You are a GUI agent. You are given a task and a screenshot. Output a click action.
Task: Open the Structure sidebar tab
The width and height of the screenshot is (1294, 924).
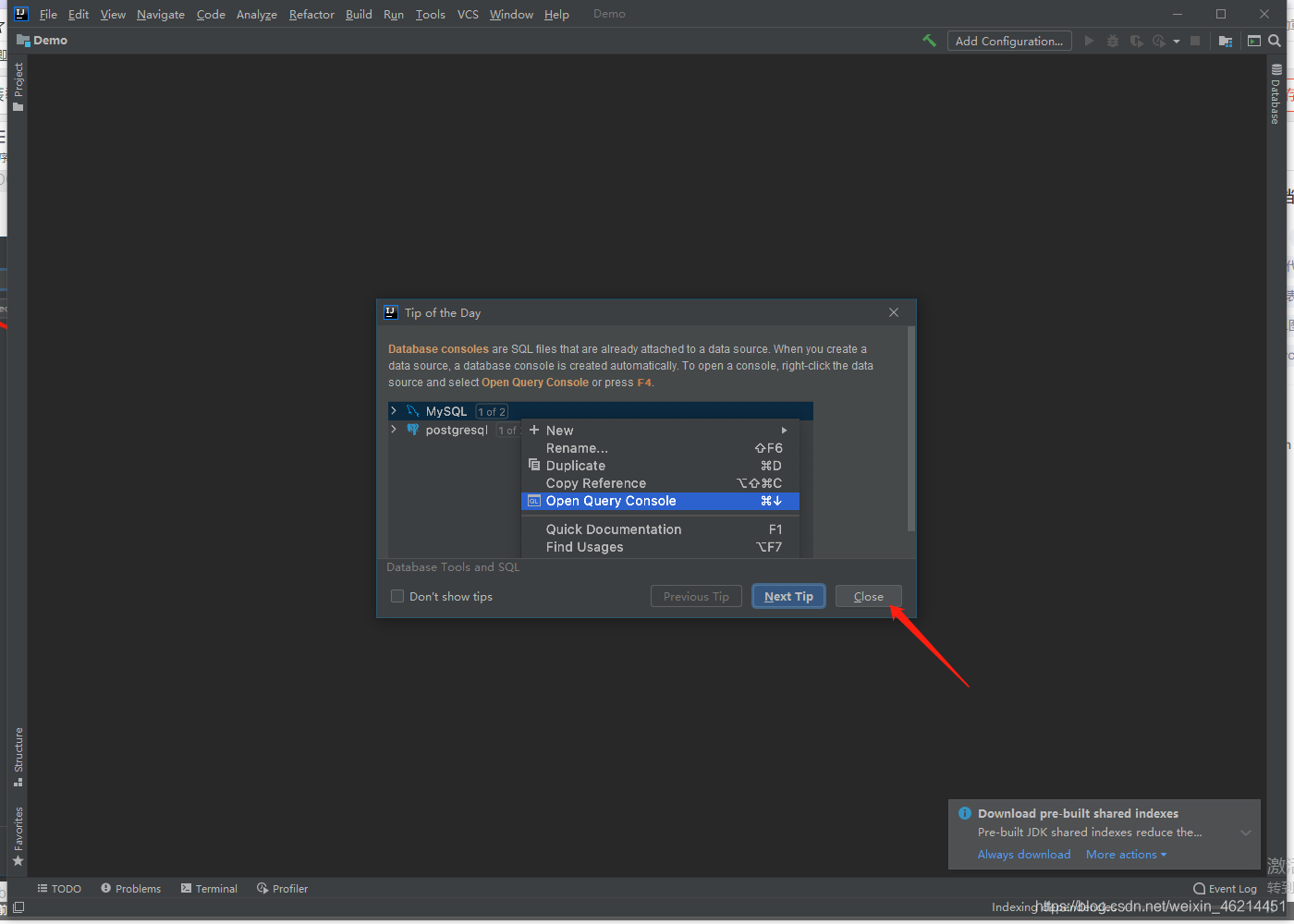[x=18, y=757]
